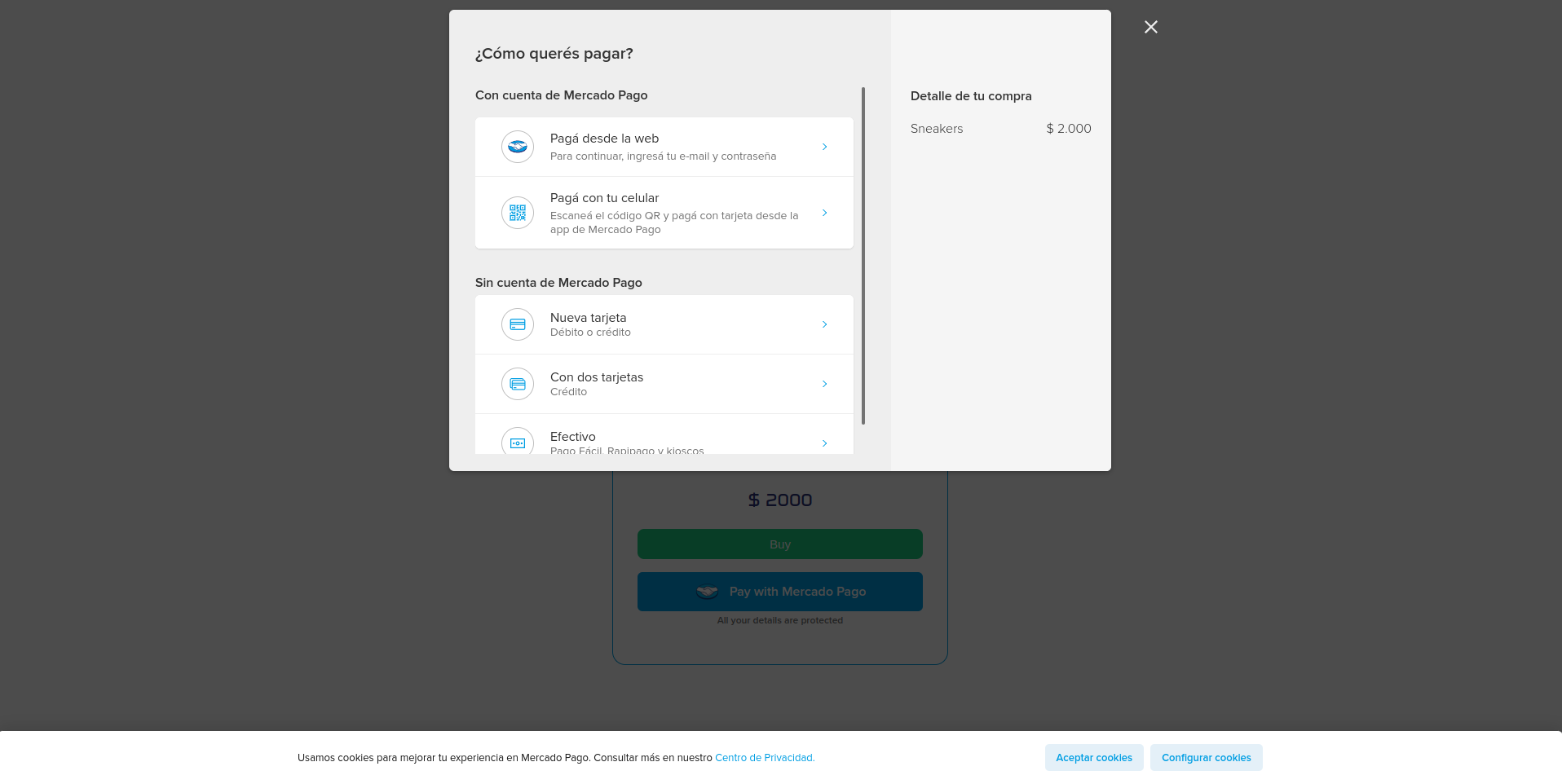Click the $ 2.000 price amount
Image resolution: width=1562 pixels, height=784 pixels.
pos(1069,129)
